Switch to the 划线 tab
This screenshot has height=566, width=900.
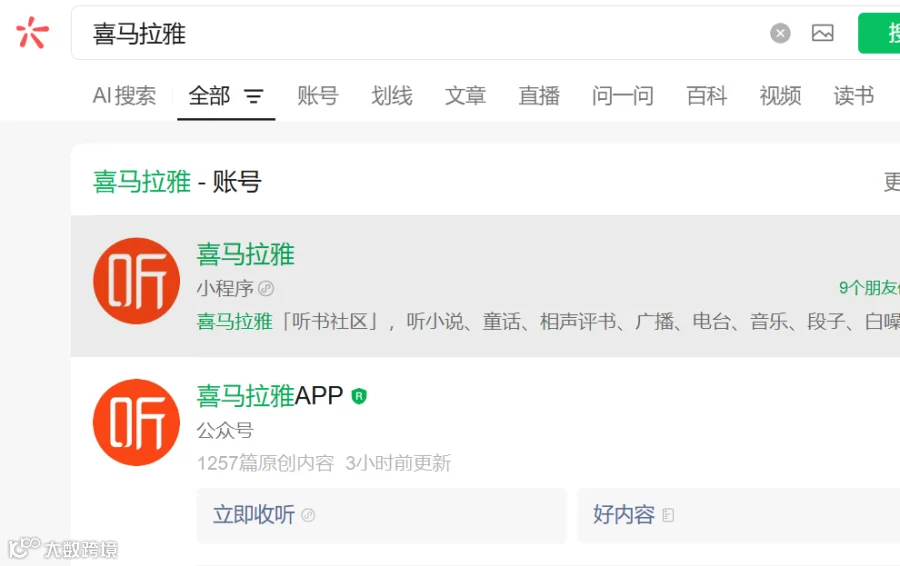391,95
